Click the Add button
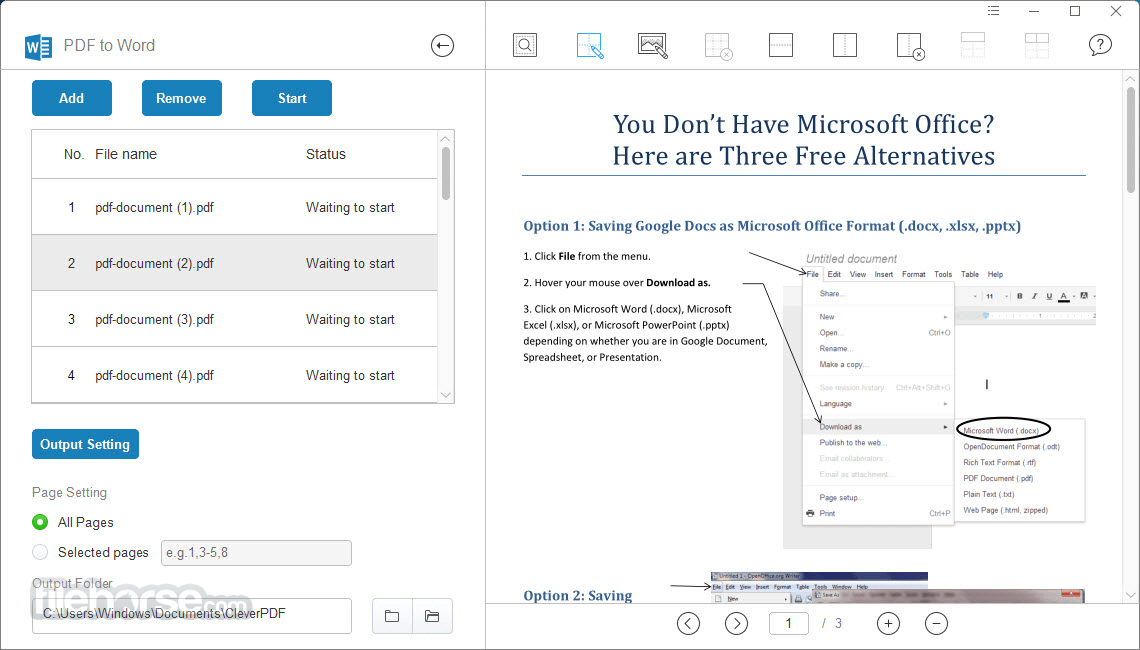Image resolution: width=1140 pixels, height=650 pixels. tap(72, 98)
